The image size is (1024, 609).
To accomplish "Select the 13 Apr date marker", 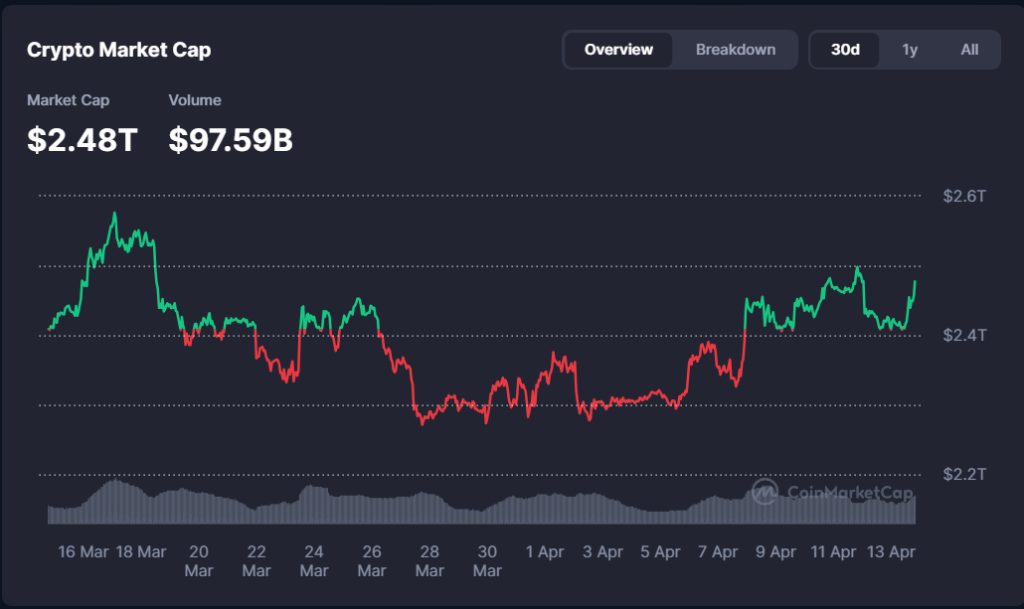I will 889,552.
